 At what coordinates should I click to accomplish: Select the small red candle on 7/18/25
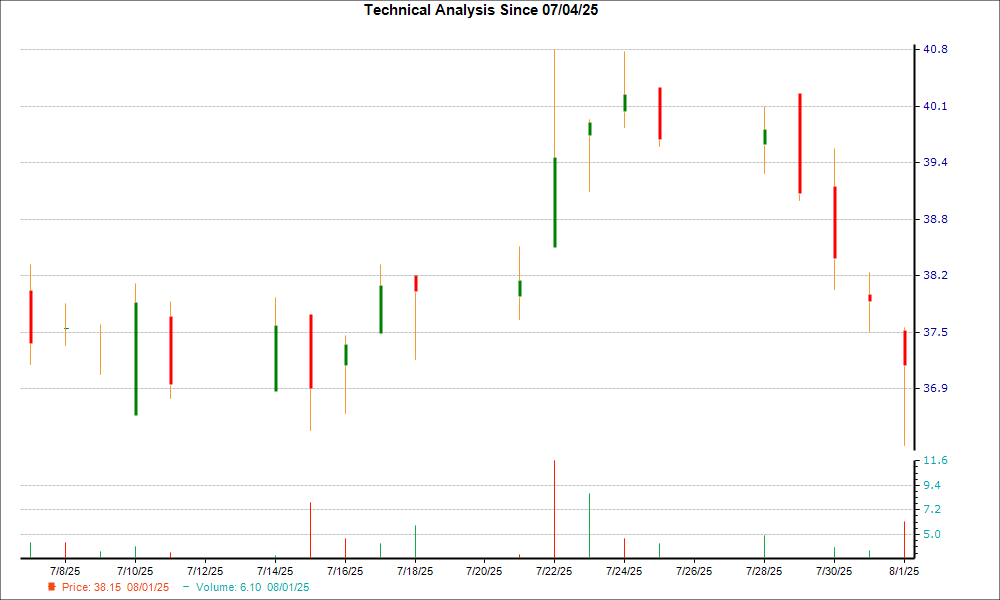(416, 284)
